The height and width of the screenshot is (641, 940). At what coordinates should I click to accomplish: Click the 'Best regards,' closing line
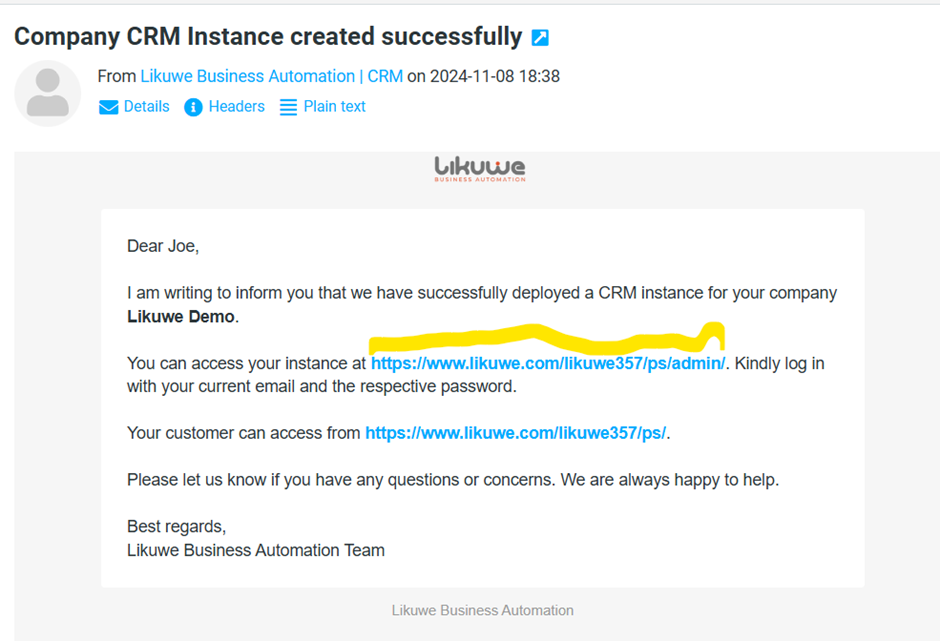coord(177,526)
